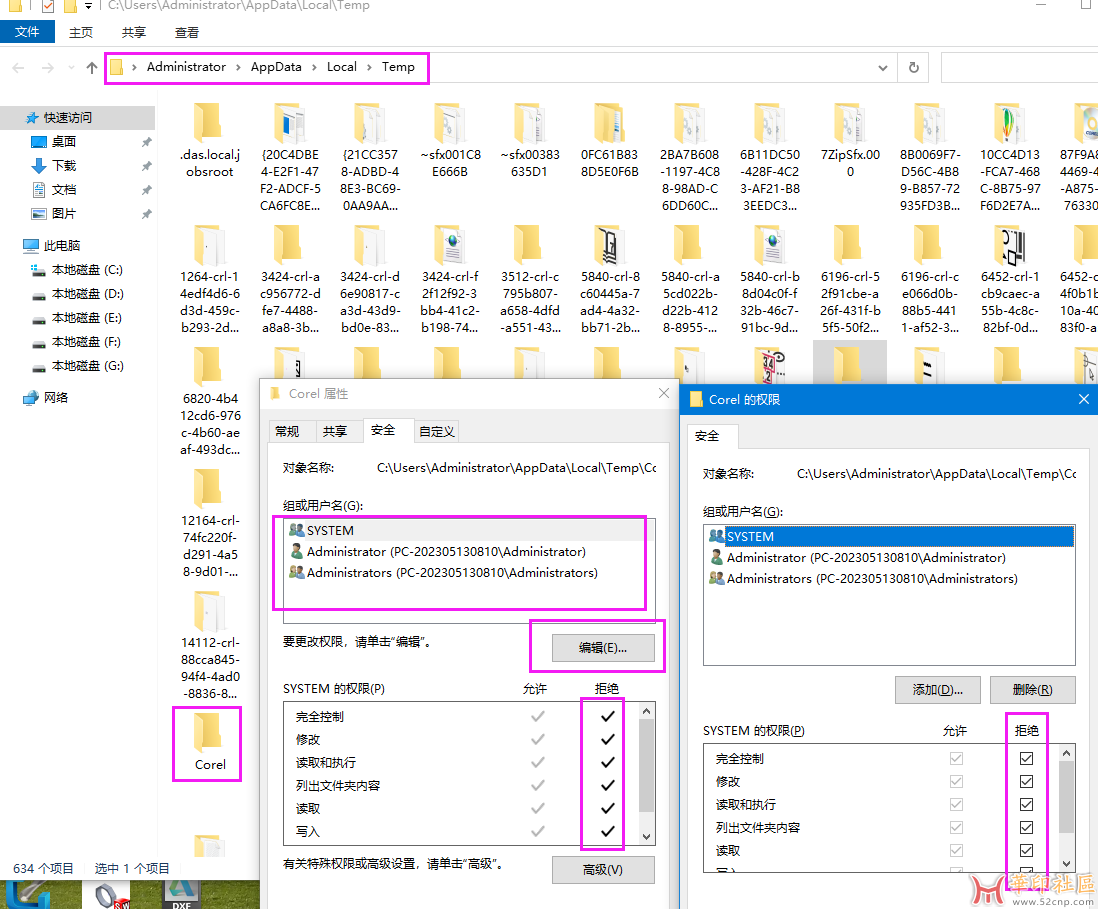This screenshot has height=909, width=1098.
Task: Click the 删除(R) button
Action: tap(1032, 690)
